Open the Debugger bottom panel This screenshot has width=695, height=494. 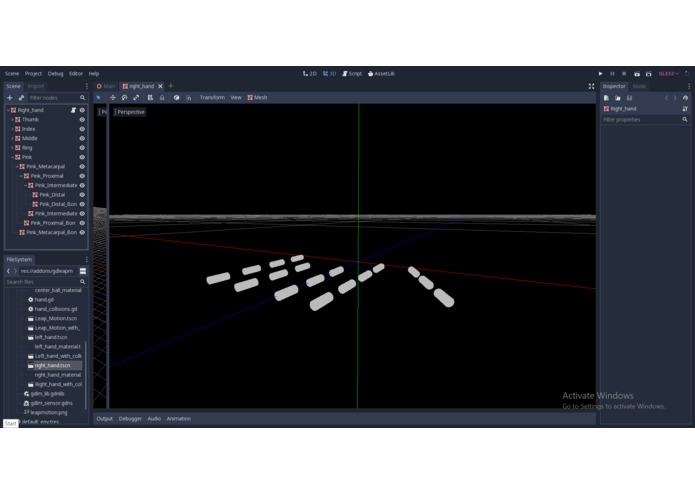(x=130, y=418)
